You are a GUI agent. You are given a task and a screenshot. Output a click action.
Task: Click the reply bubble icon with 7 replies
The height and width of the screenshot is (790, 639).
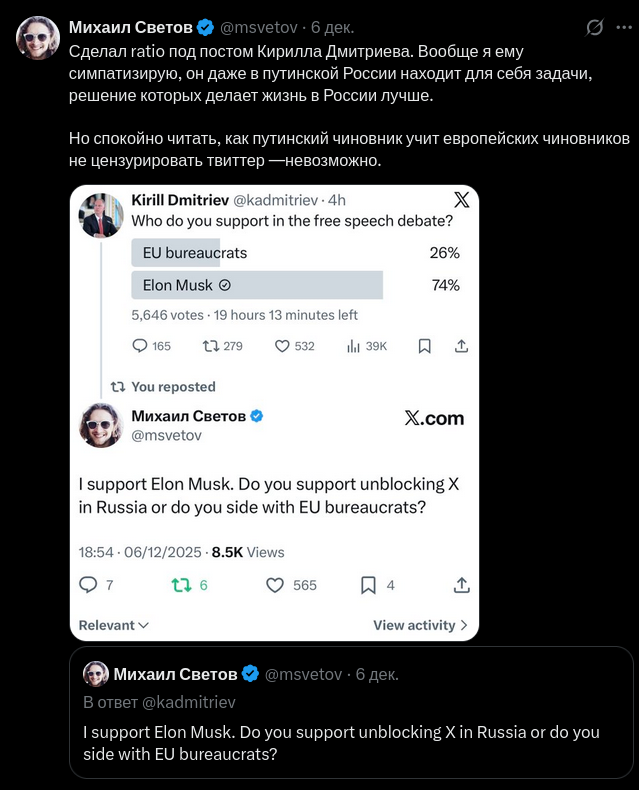coord(89,585)
